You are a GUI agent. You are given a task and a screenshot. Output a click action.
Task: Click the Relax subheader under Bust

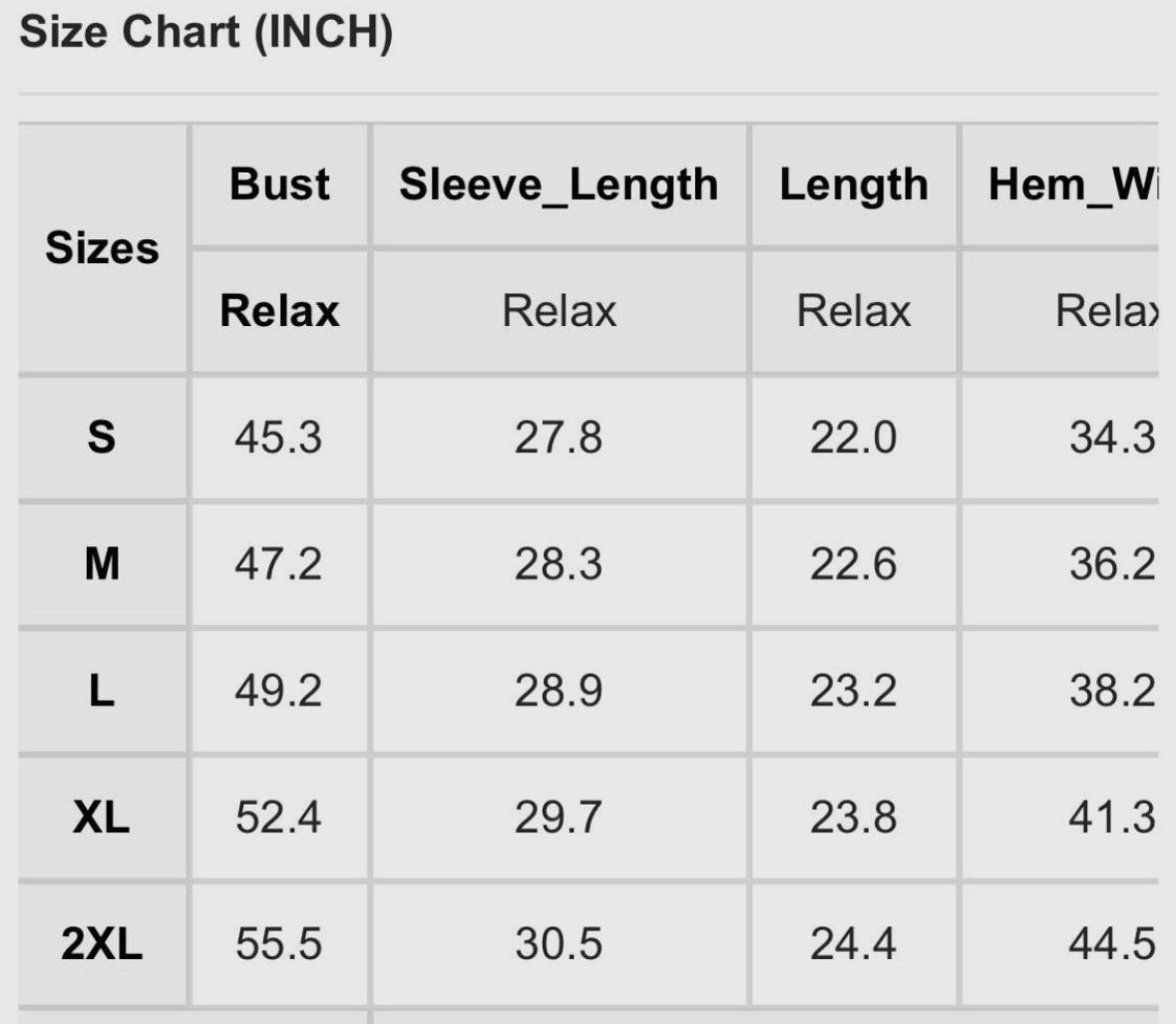279,310
